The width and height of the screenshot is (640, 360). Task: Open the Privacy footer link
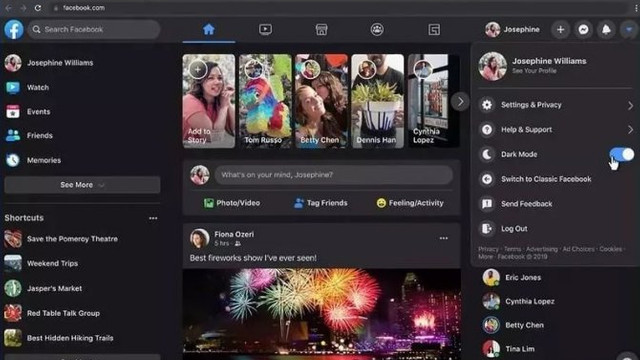(488, 249)
